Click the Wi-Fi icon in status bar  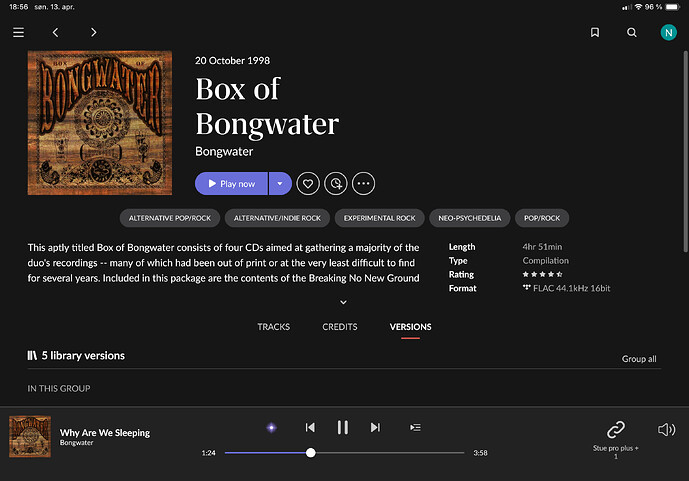638,7
